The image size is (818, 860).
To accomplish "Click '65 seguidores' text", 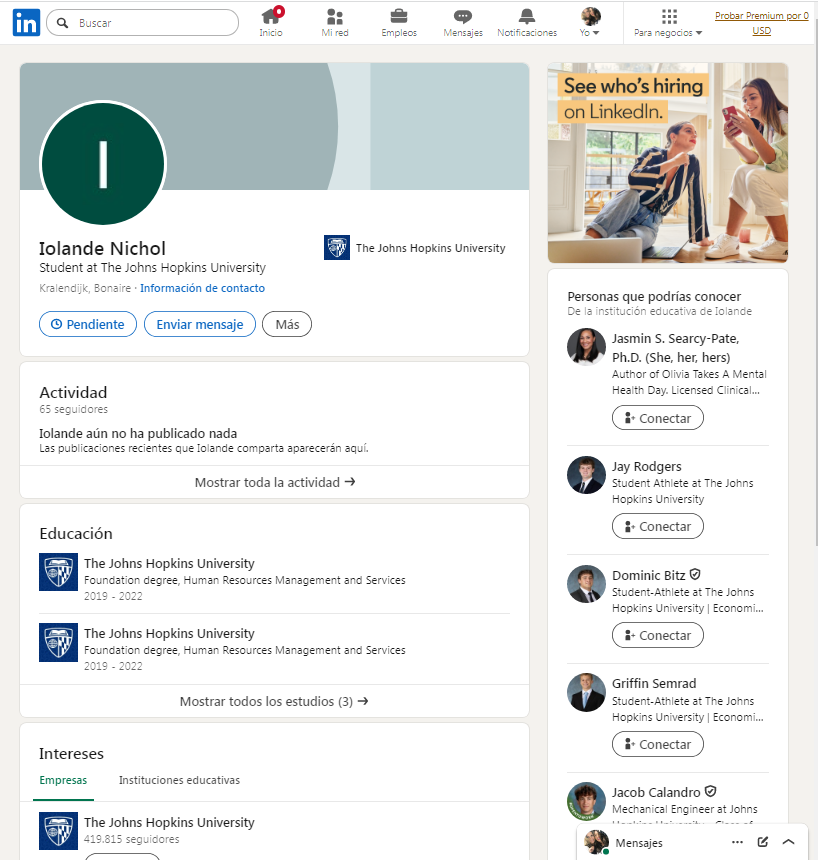I will coord(74,409).
